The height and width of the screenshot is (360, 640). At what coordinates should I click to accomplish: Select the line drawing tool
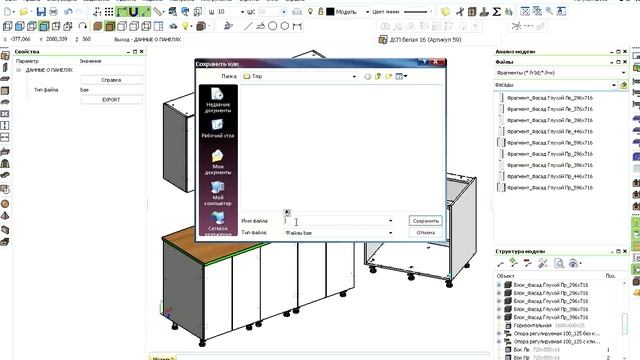click(248, 27)
